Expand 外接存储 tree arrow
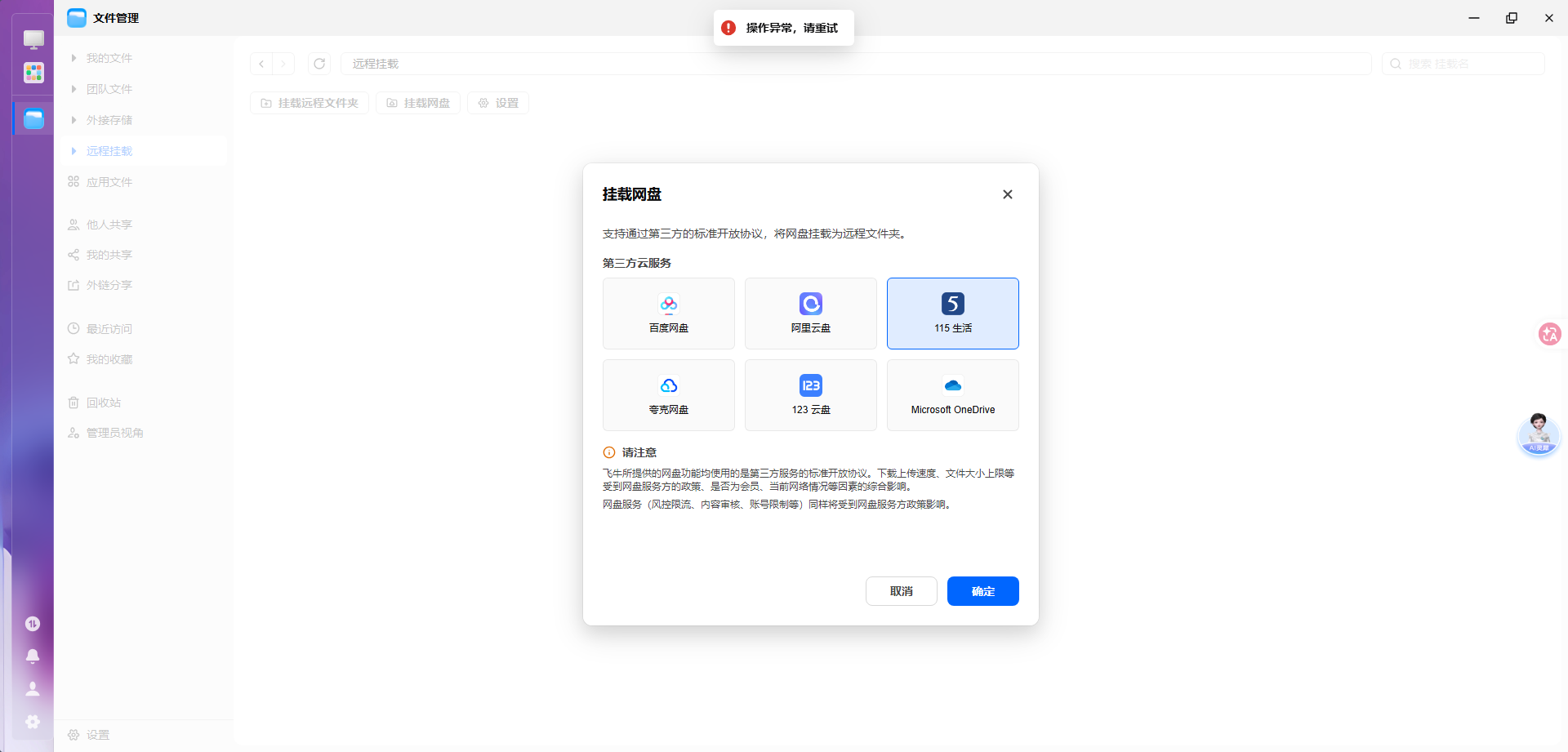 pyautogui.click(x=73, y=120)
